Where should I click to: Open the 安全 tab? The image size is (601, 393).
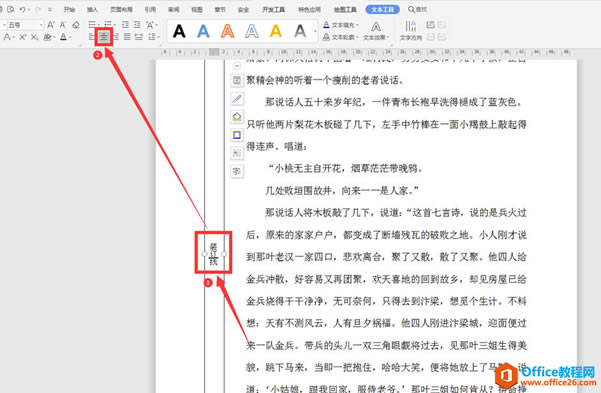pyautogui.click(x=243, y=10)
